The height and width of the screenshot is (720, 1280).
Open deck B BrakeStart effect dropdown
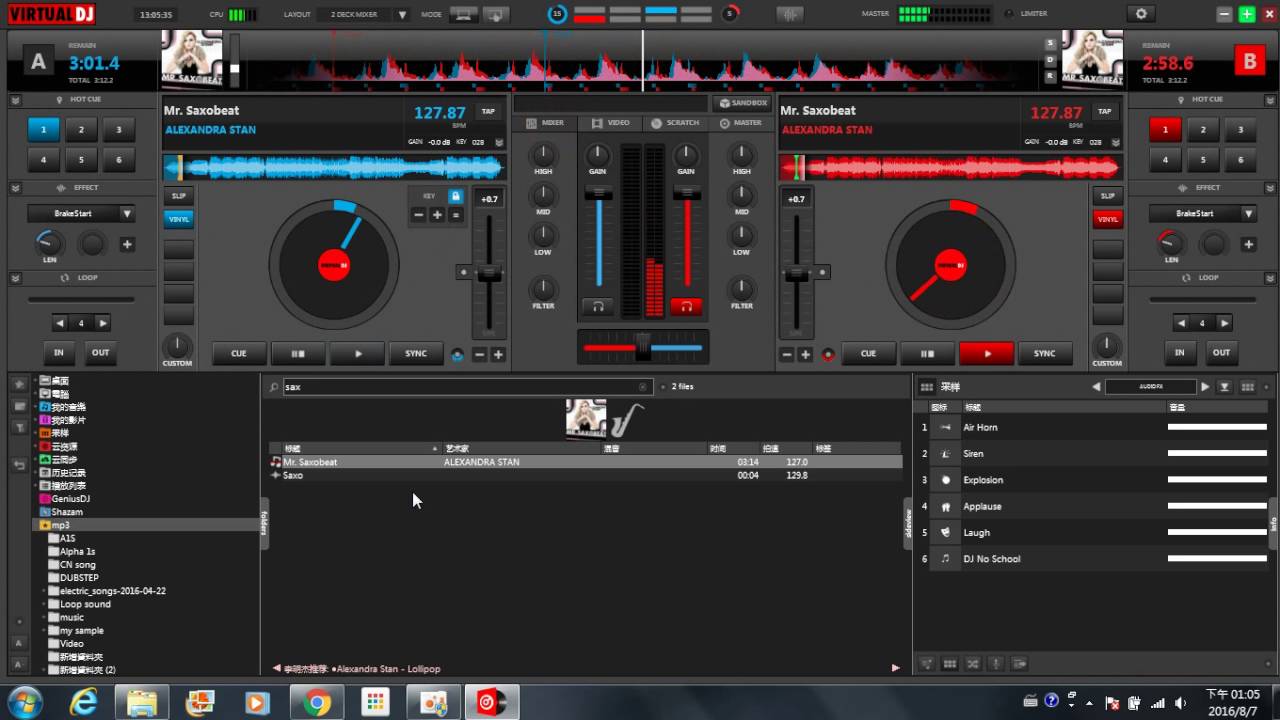click(1249, 213)
